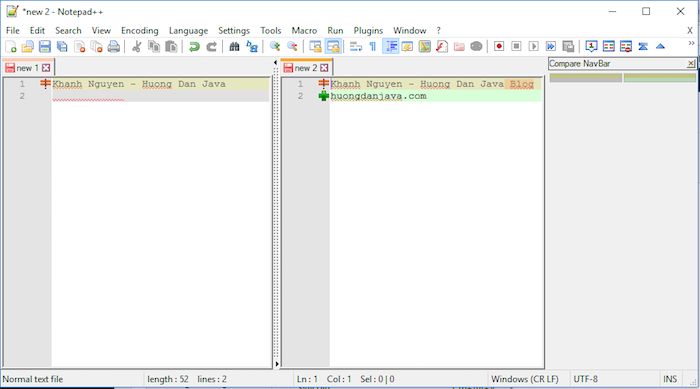Screen dimensions: 700x389
Task: Click the Close All toolbar icon
Action: 96,46
